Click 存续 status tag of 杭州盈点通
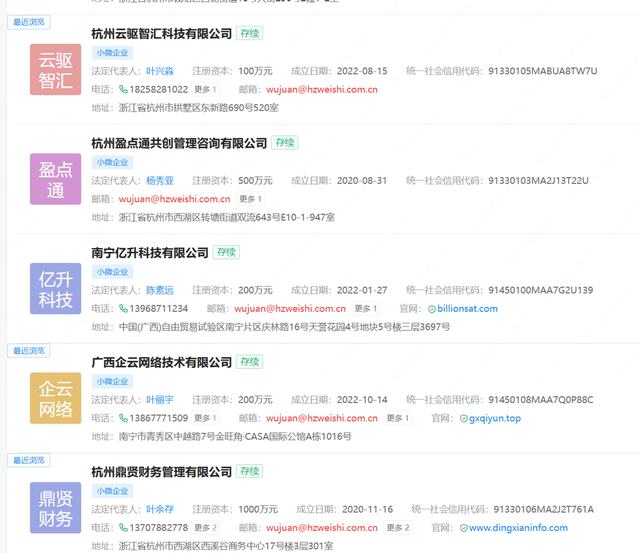640x553 pixels. tap(284, 143)
